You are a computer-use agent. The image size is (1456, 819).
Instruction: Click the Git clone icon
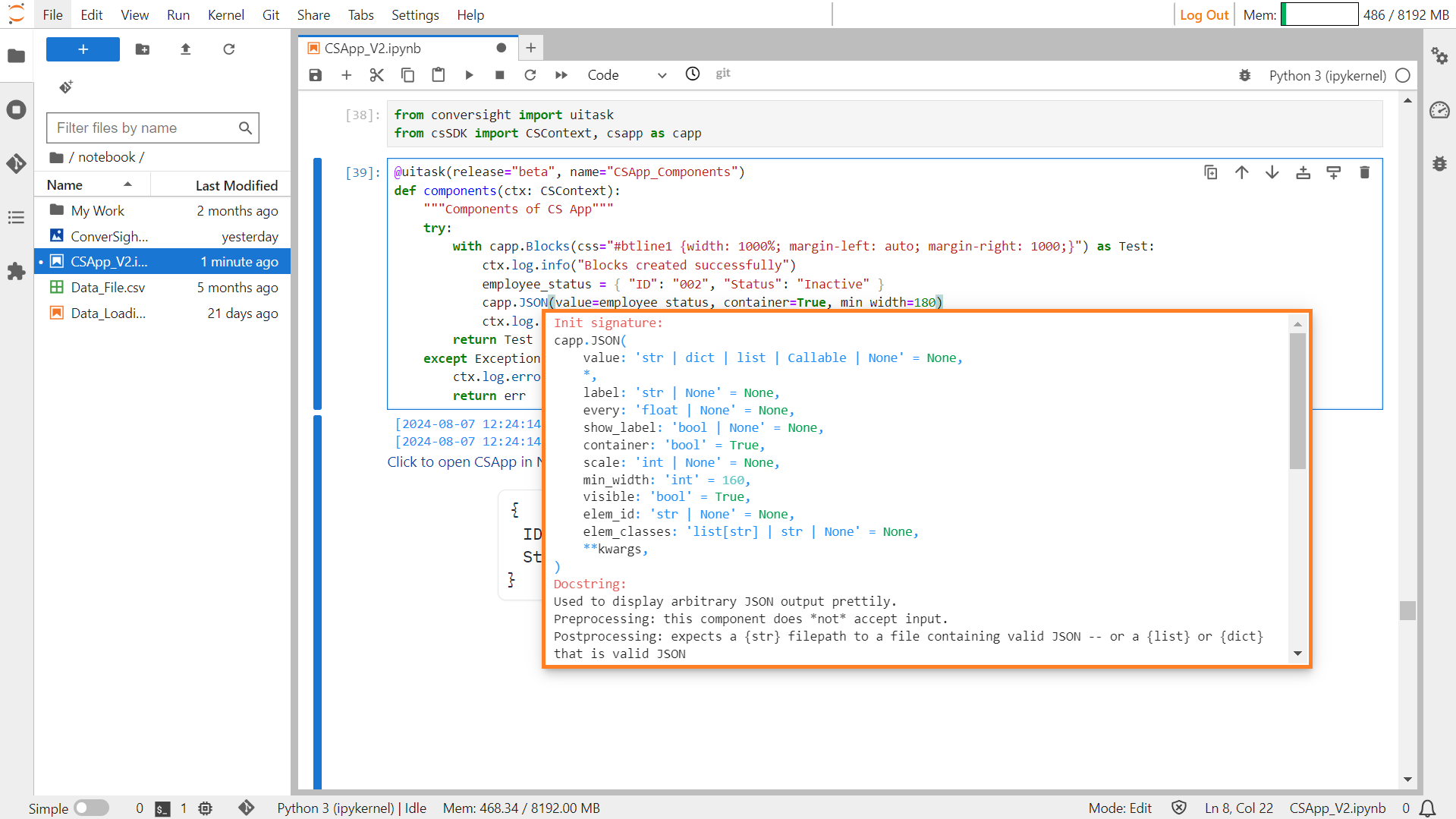[66, 87]
